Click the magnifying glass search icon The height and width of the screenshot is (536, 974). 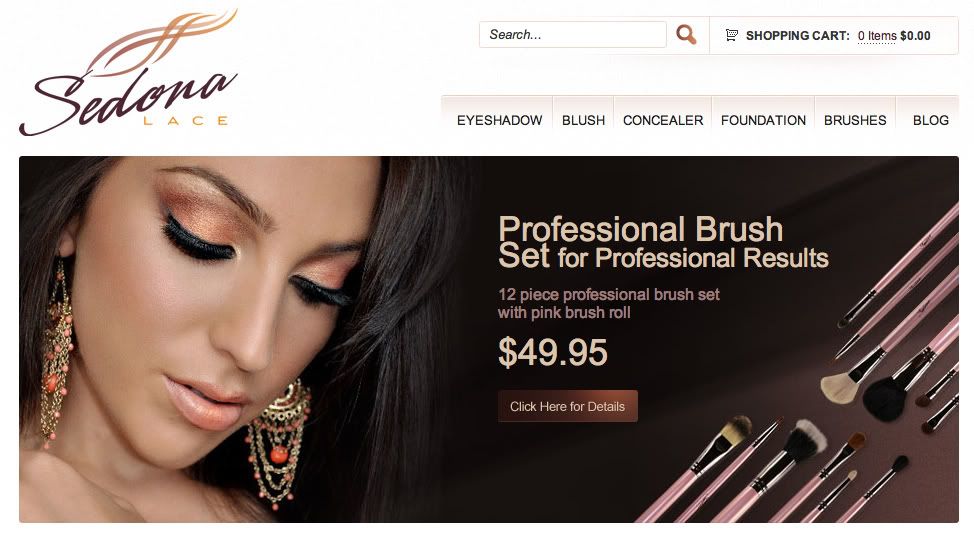click(686, 35)
